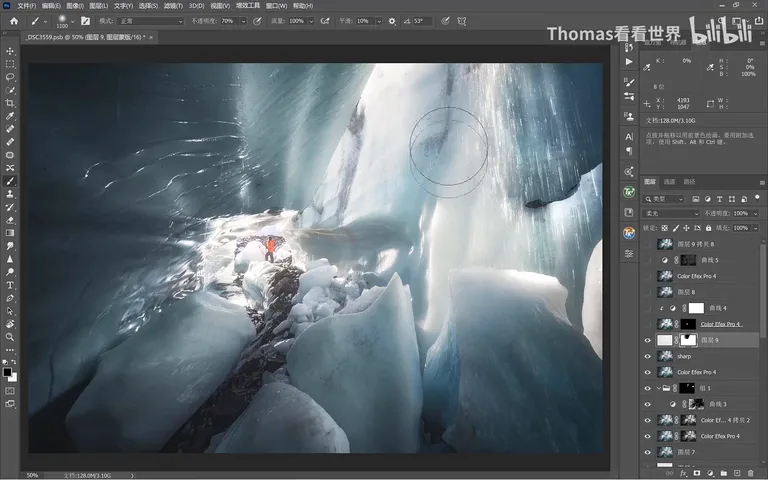Select the Zoom tool in toolbox

click(10, 337)
